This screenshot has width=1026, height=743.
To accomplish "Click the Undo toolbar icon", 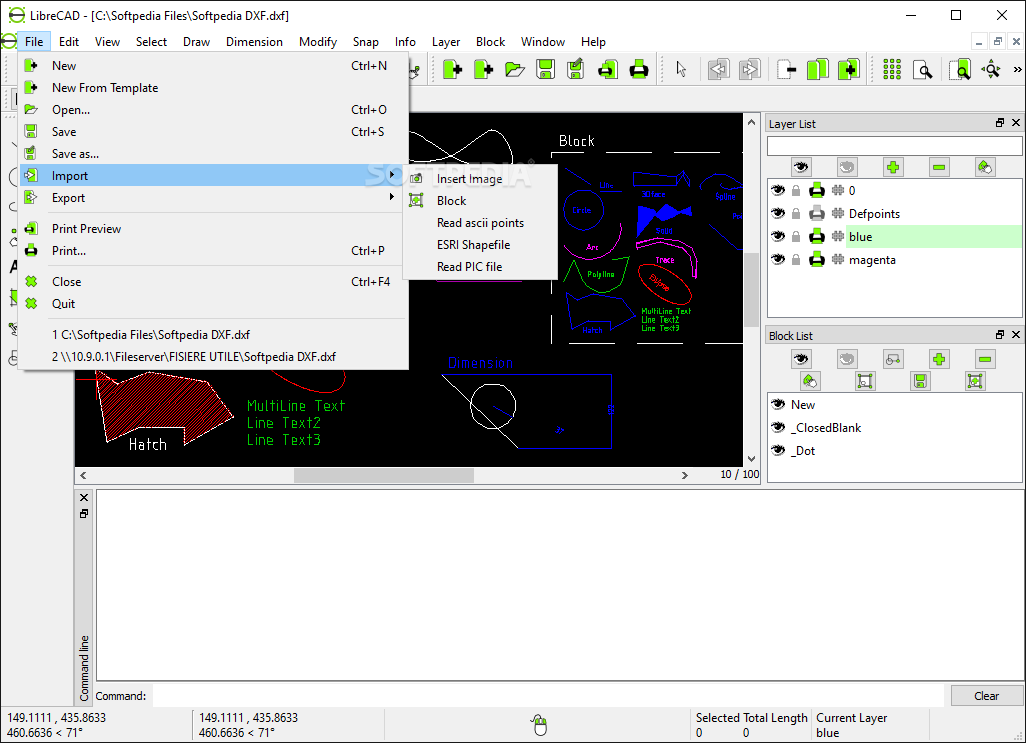I will [x=718, y=69].
